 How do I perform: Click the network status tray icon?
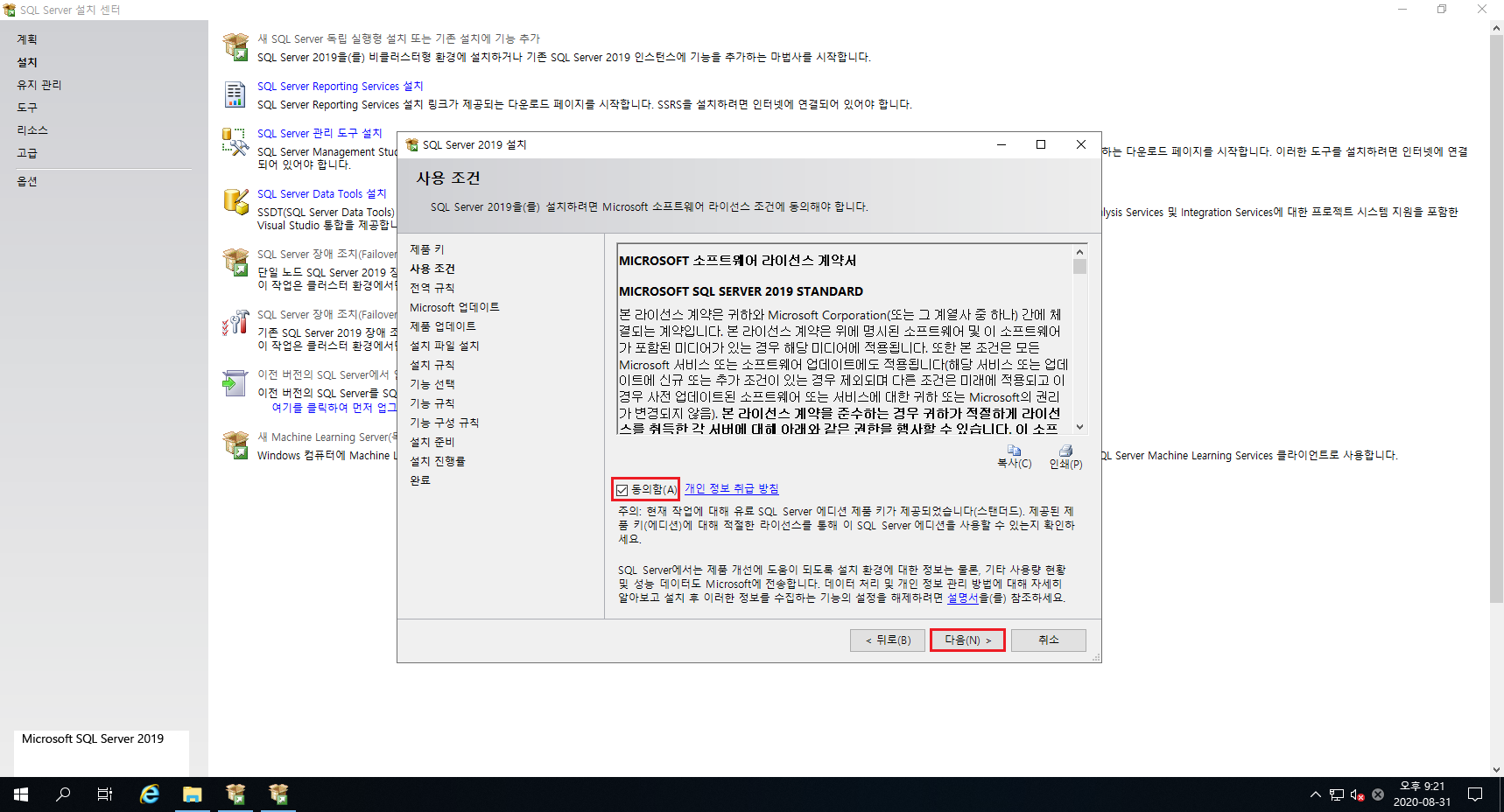[1337, 794]
